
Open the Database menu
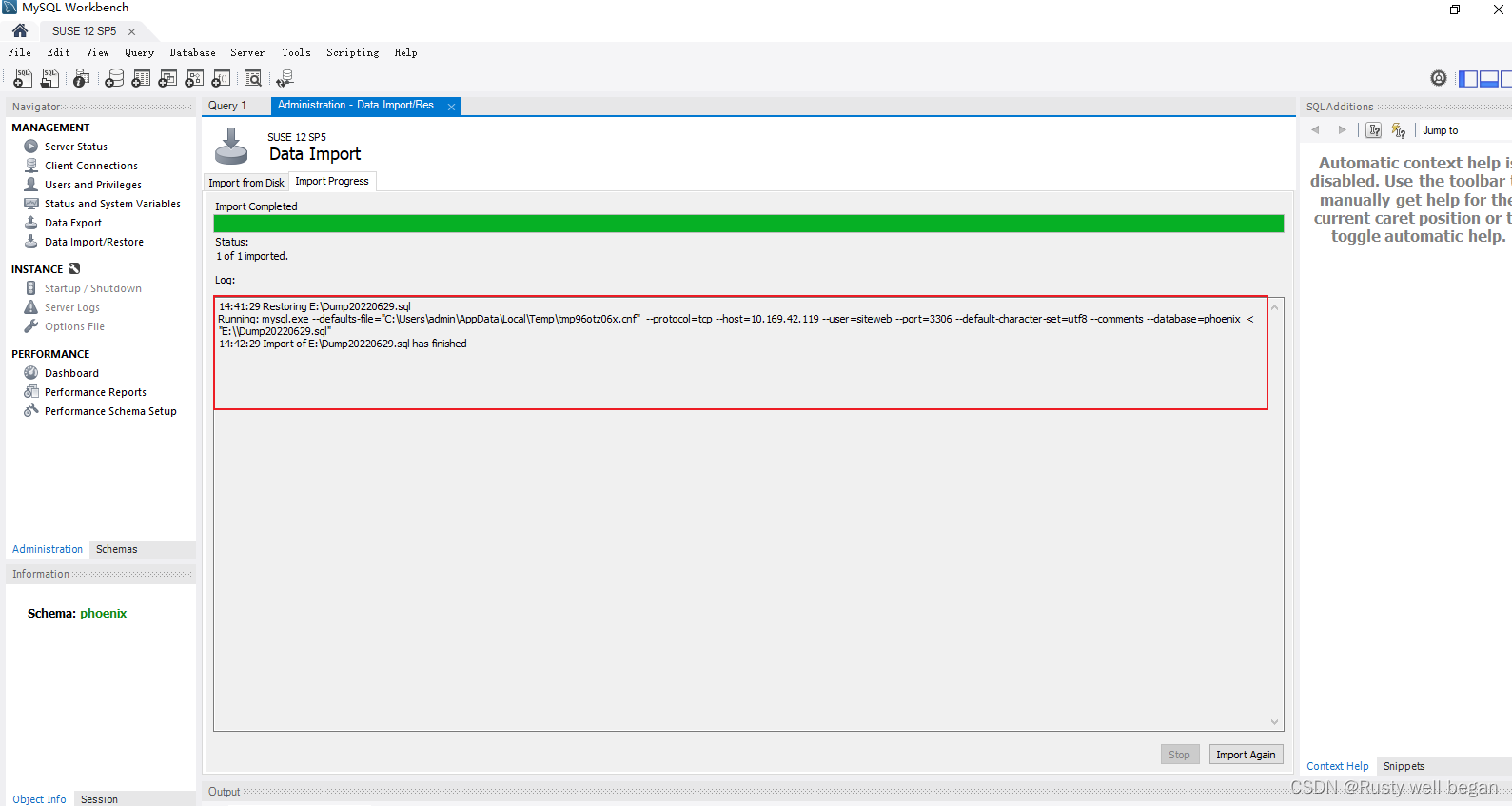click(x=193, y=53)
